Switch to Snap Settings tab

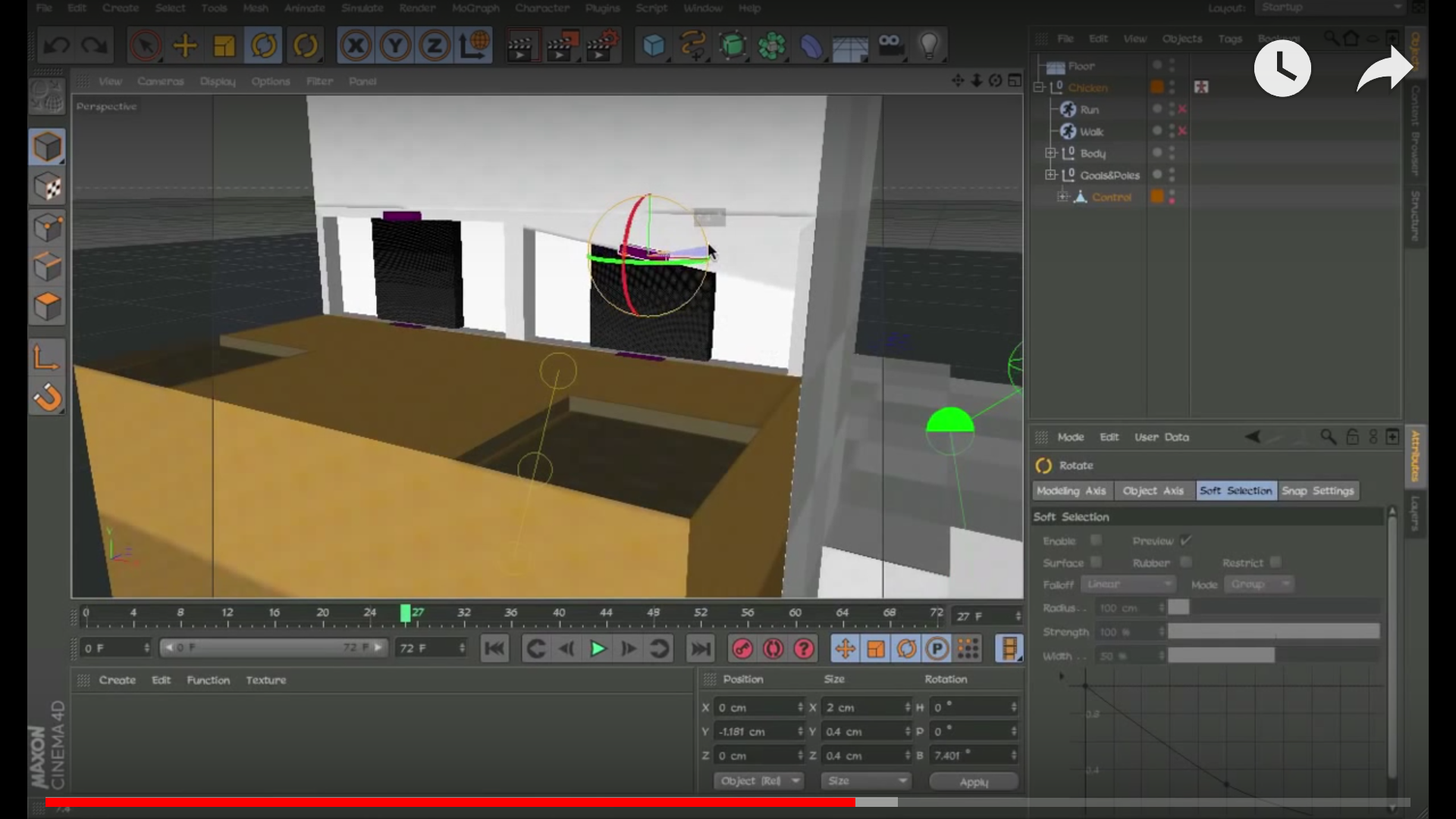pyautogui.click(x=1318, y=491)
